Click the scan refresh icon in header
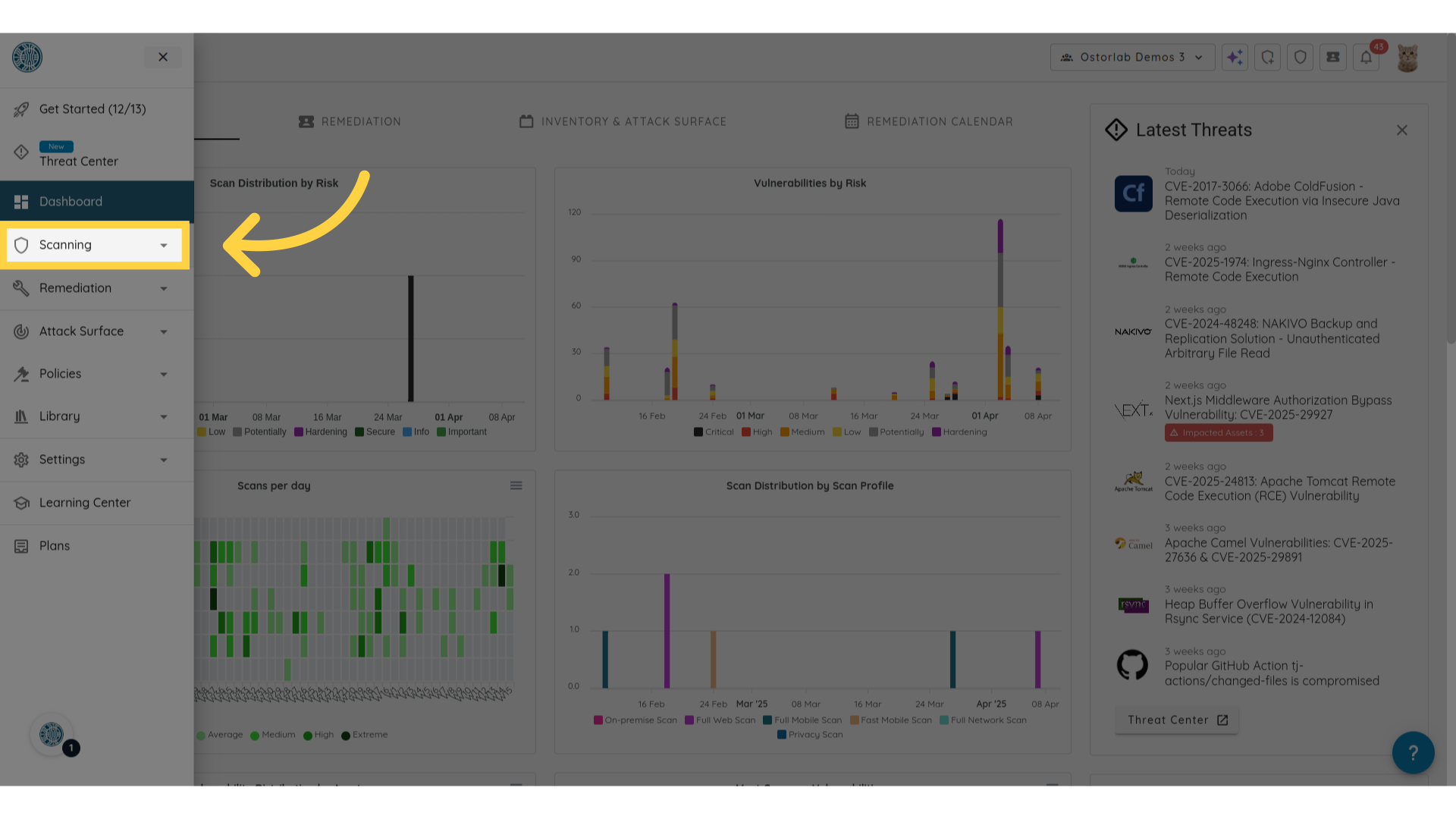Image resolution: width=1456 pixels, height=819 pixels. pos(1267,57)
